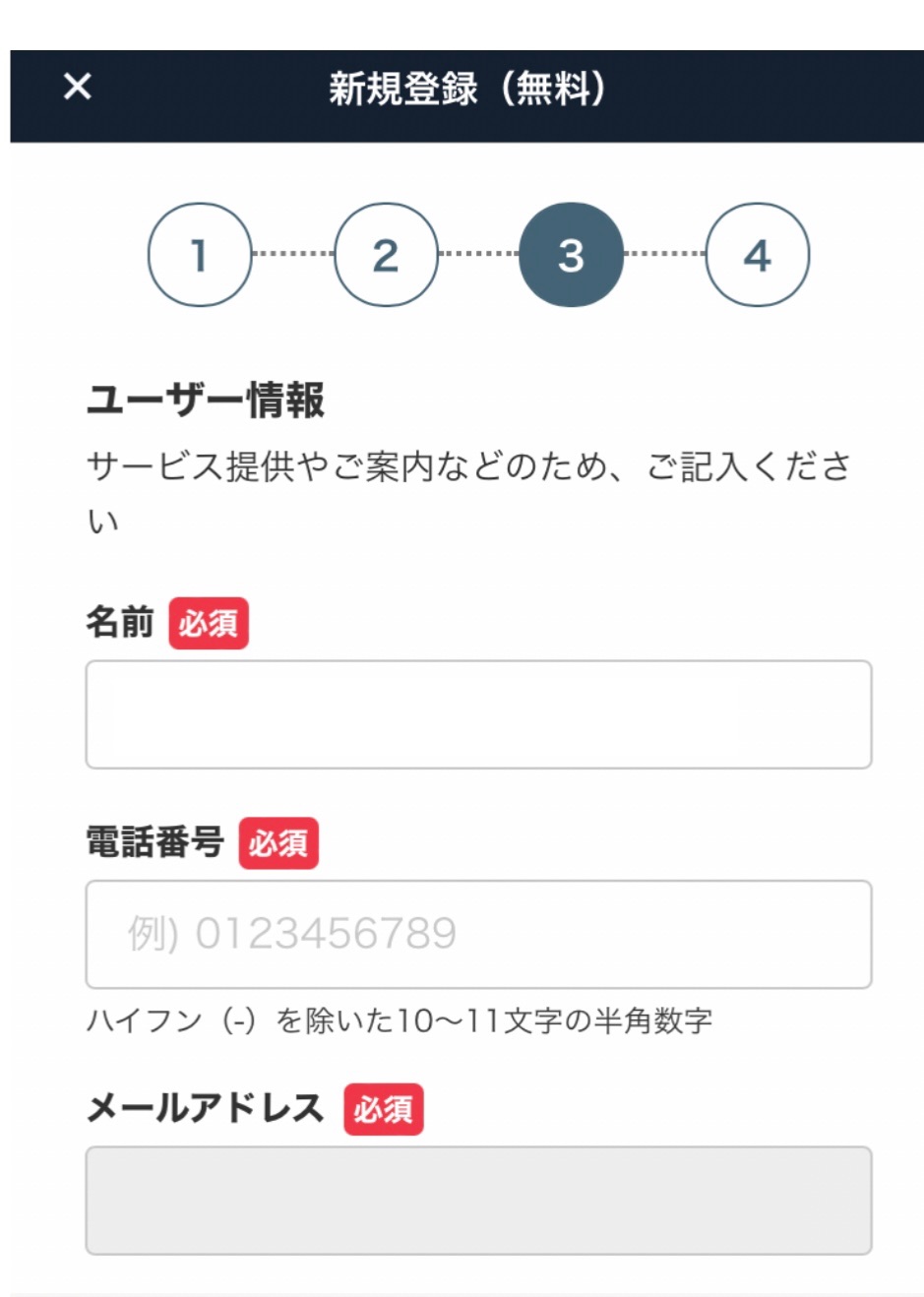924x1297 pixels.
Task: Click the highlighted step 3 circle
Action: [571, 254]
